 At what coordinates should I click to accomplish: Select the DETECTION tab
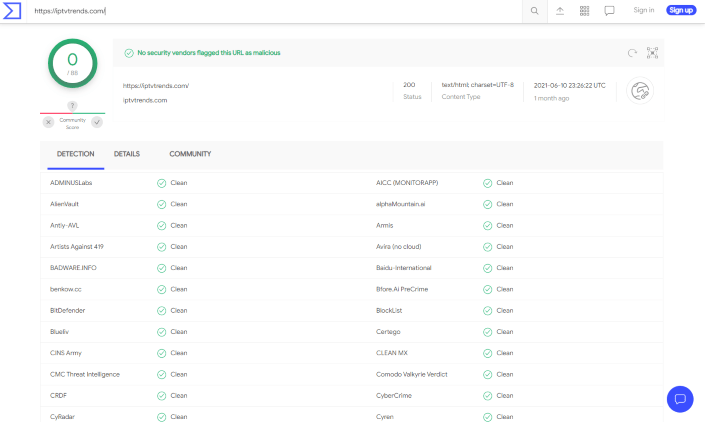click(76, 154)
